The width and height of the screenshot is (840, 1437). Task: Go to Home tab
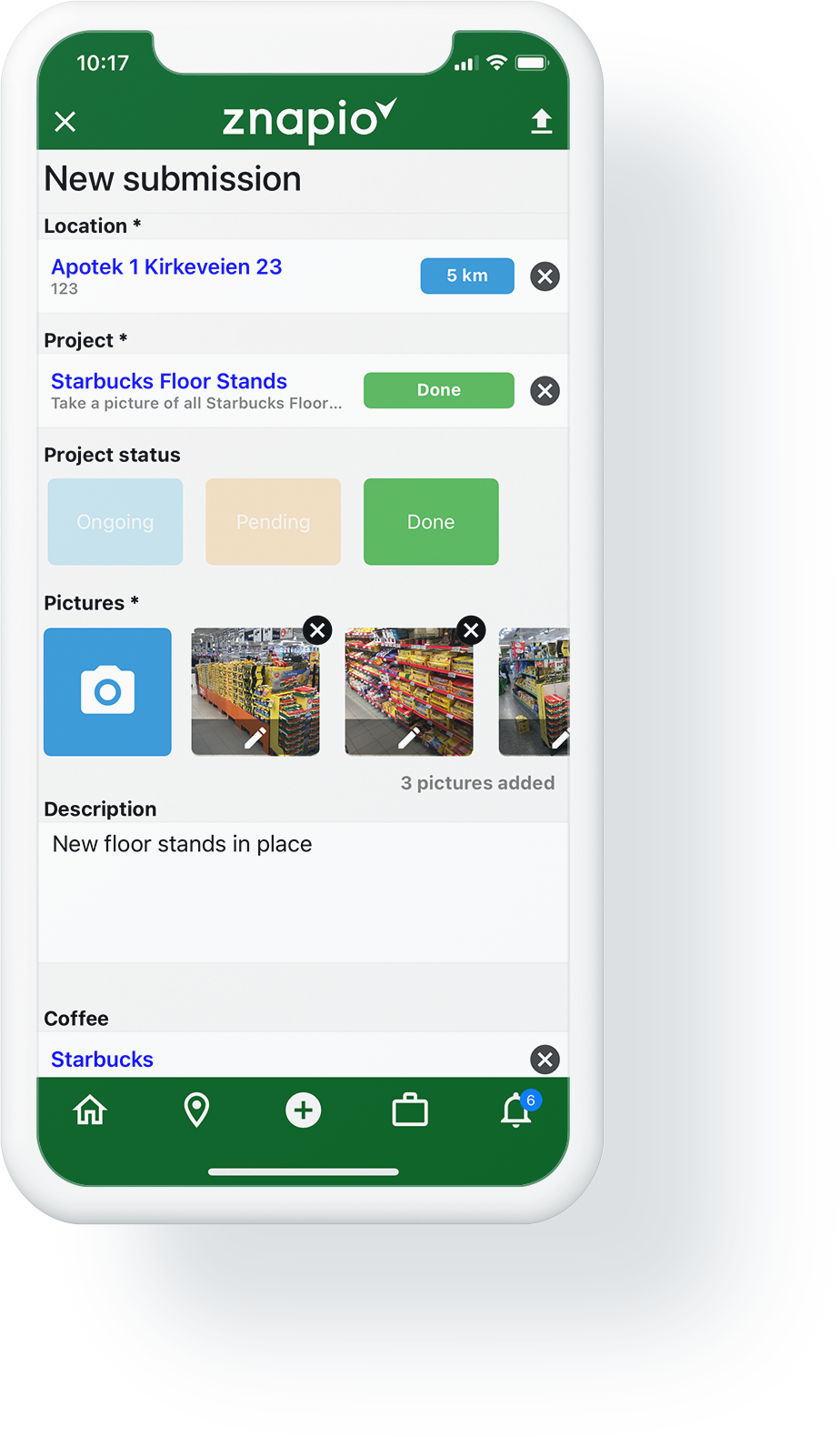[x=90, y=1110]
